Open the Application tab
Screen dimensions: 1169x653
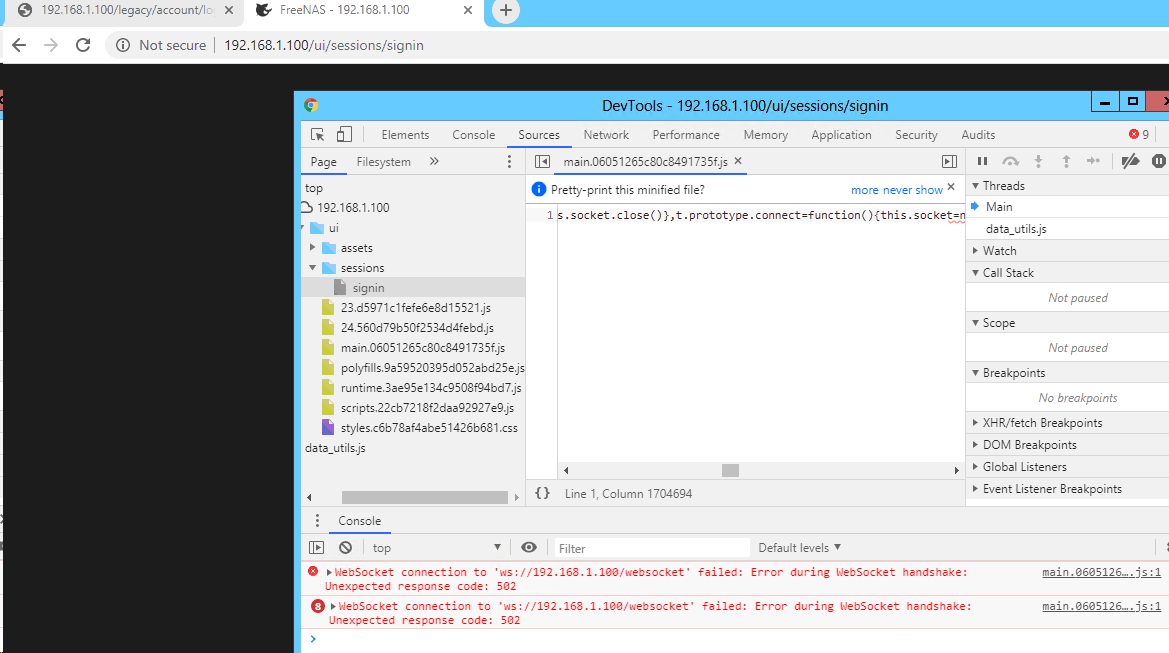(x=841, y=135)
